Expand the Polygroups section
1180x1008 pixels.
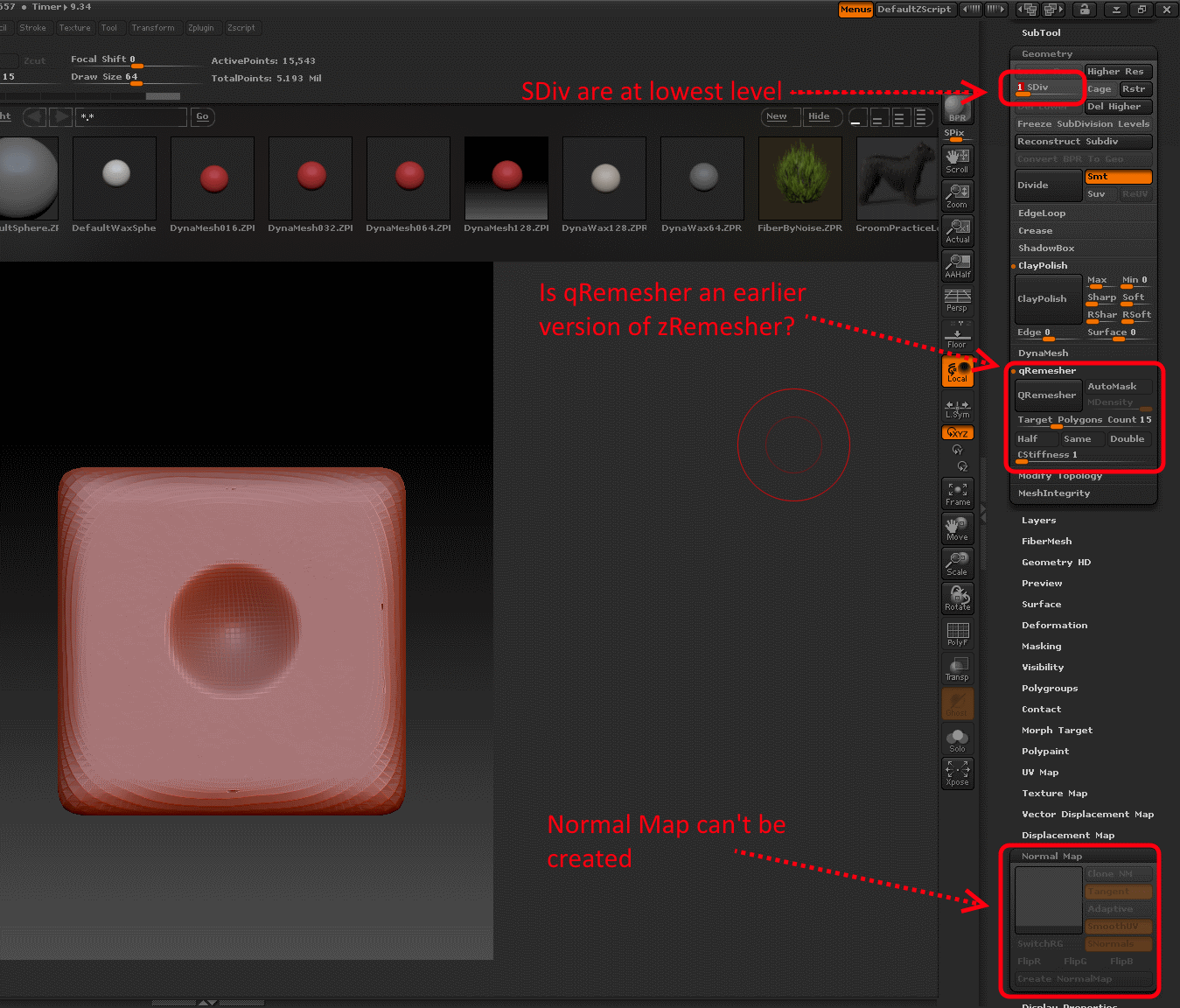[x=1050, y=689]
